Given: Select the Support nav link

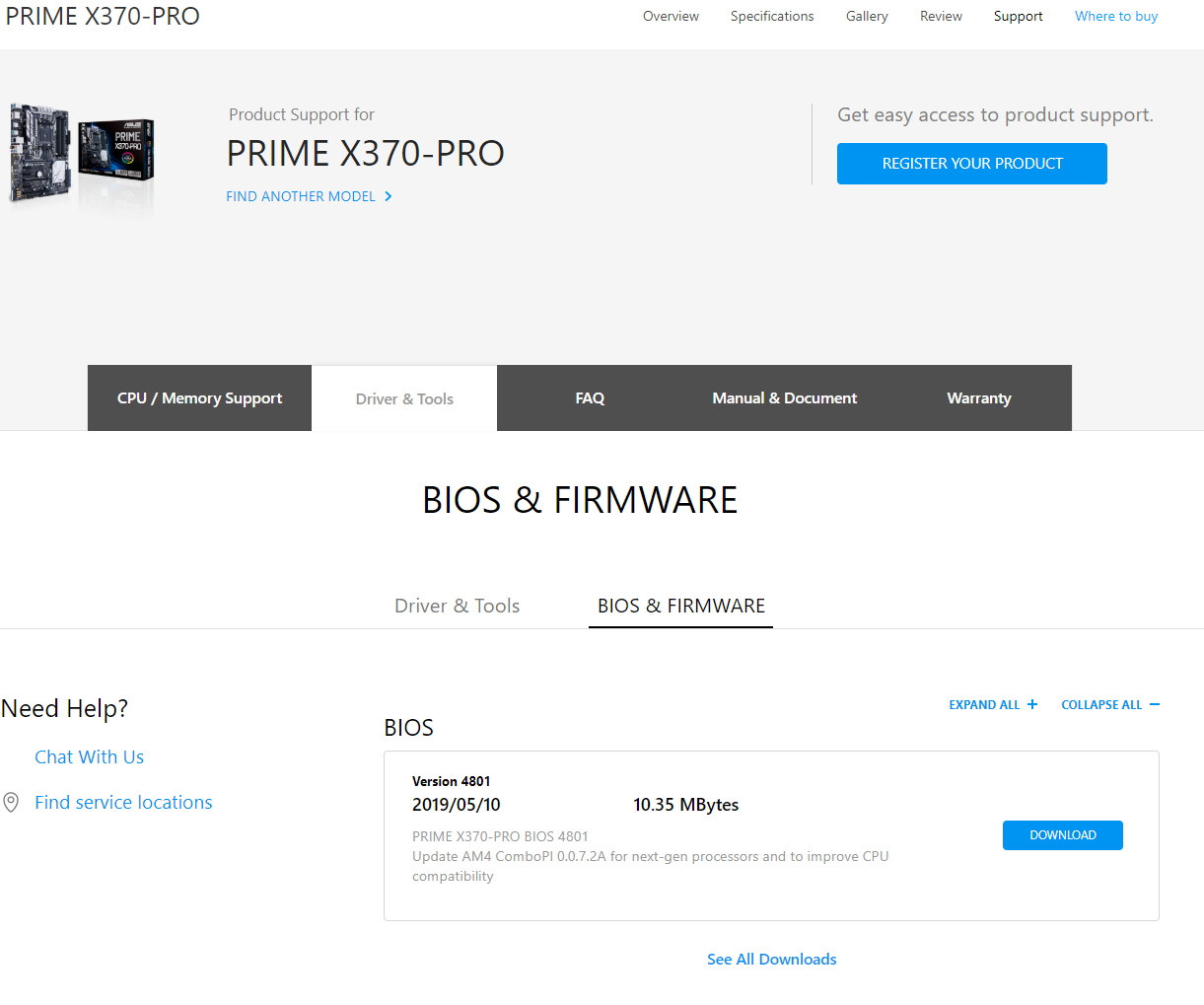Looking at the screenshot, I should click(1018, 16).
